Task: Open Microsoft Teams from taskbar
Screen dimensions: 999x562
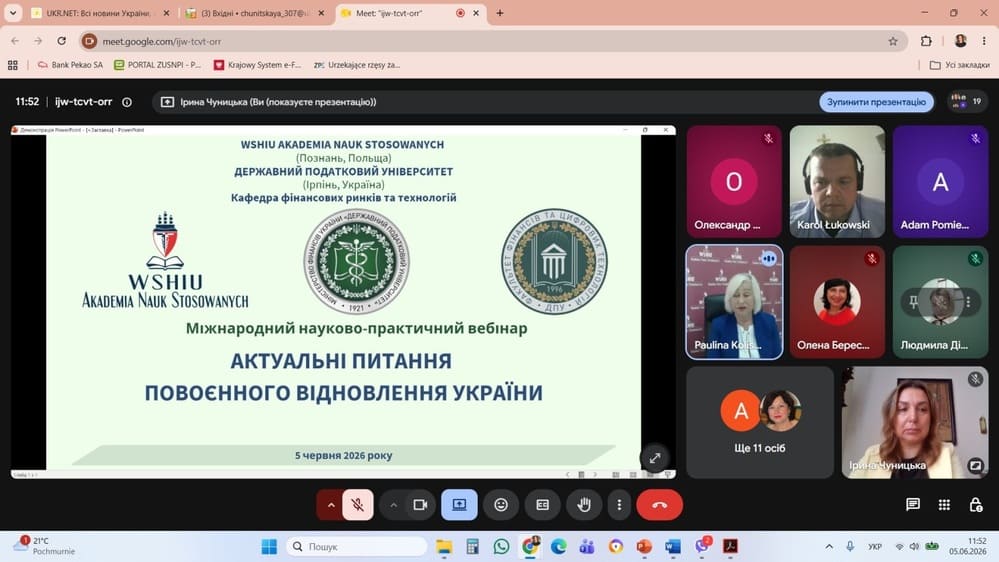Action: pos(587,546)
